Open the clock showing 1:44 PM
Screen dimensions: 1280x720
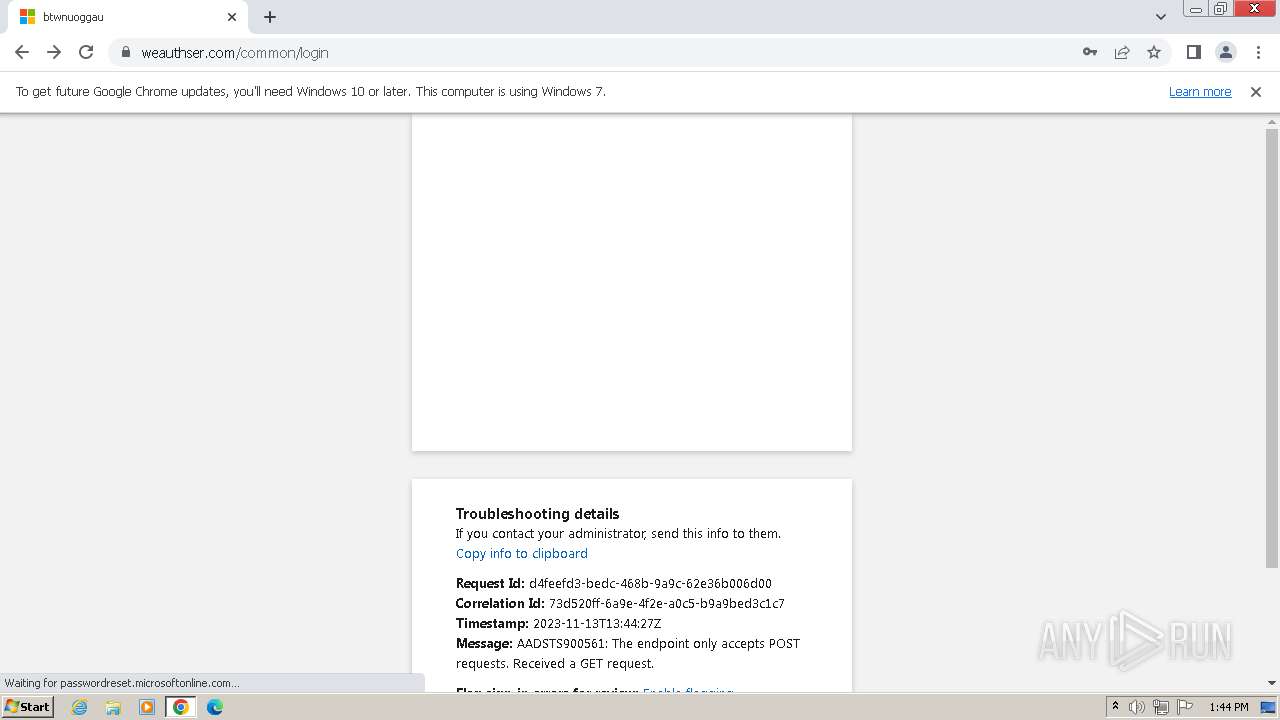pyautogui.click(x=1229, y=707)
